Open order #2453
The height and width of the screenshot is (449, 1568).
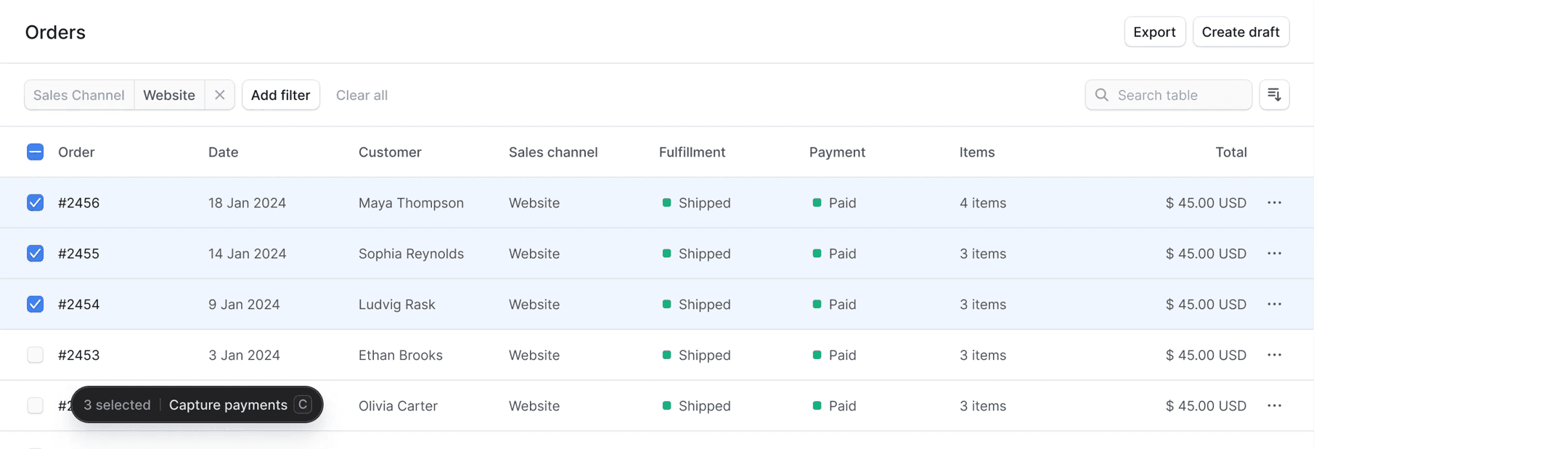point(78,355)
